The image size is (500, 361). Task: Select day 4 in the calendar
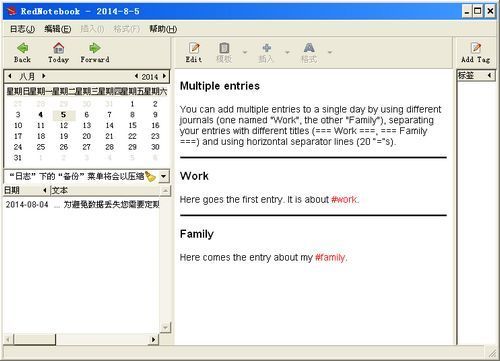(41, 115)
